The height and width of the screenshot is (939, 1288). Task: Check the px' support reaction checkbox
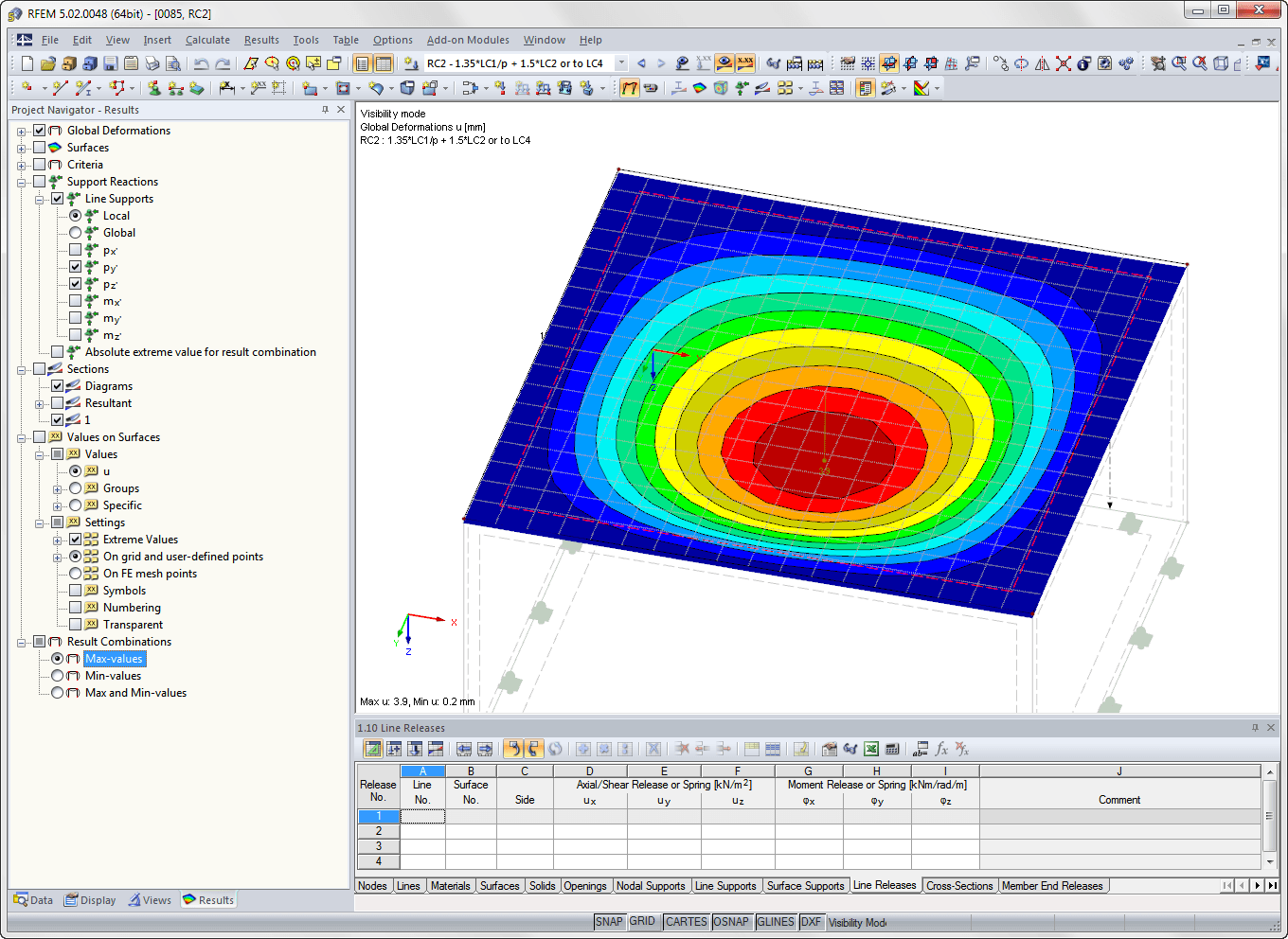[x=76, y=250]
